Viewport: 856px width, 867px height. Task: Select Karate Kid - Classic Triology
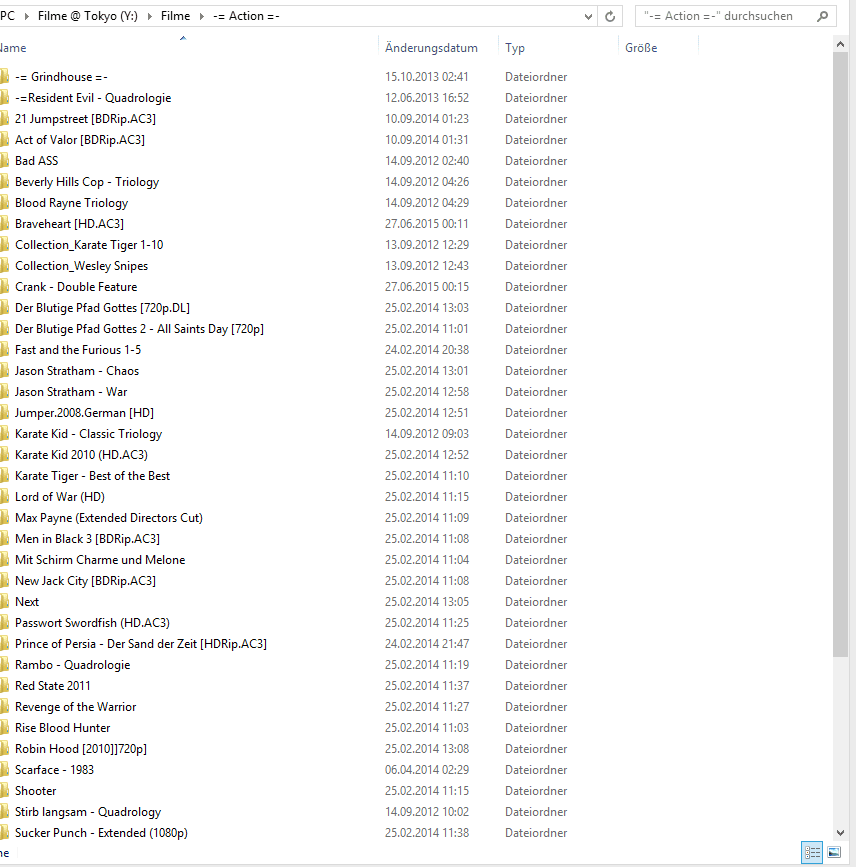click(x=88, y=434)
